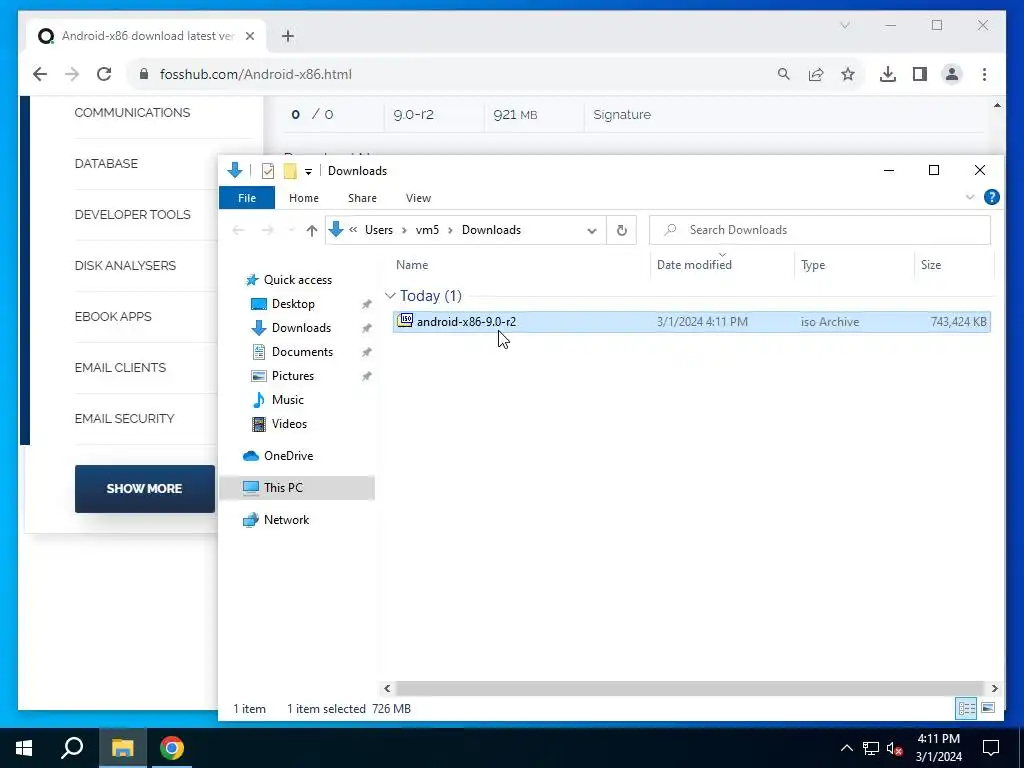Click SHOW MORE button on fosshub

tap(144, 488)
